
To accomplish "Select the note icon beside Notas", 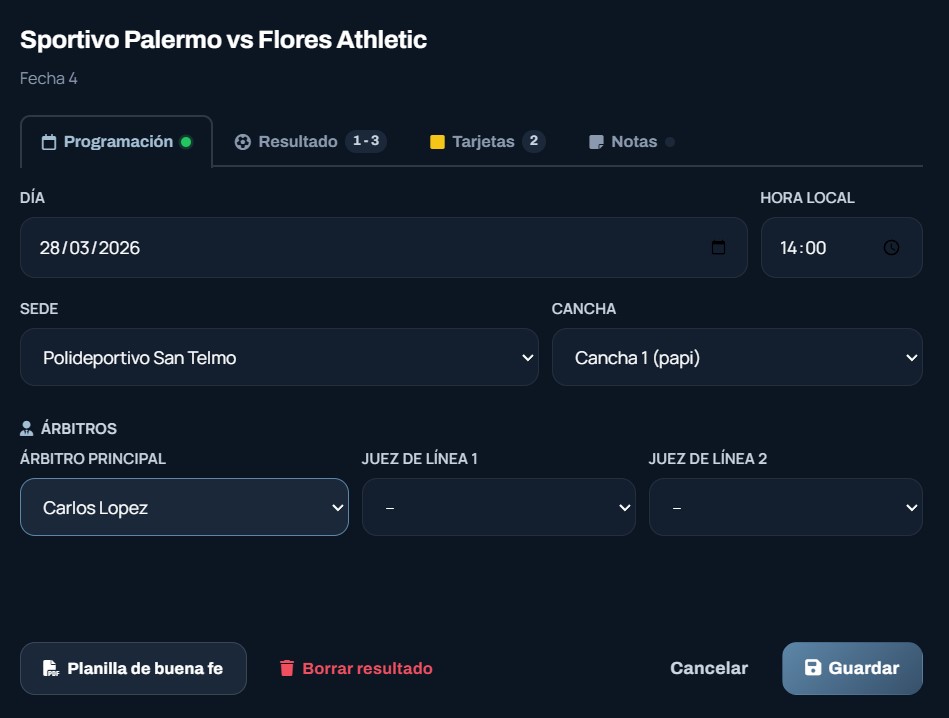I will coord(596,142).
